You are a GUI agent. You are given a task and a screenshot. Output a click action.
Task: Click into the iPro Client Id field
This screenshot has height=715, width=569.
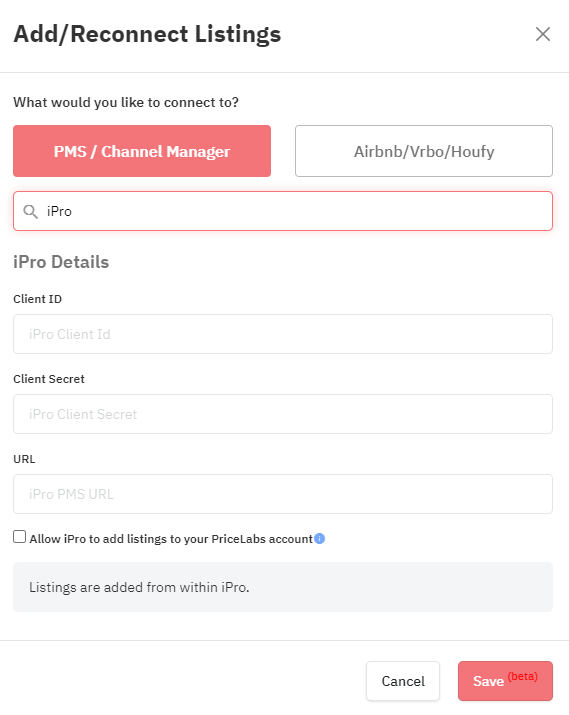point(283,334)
